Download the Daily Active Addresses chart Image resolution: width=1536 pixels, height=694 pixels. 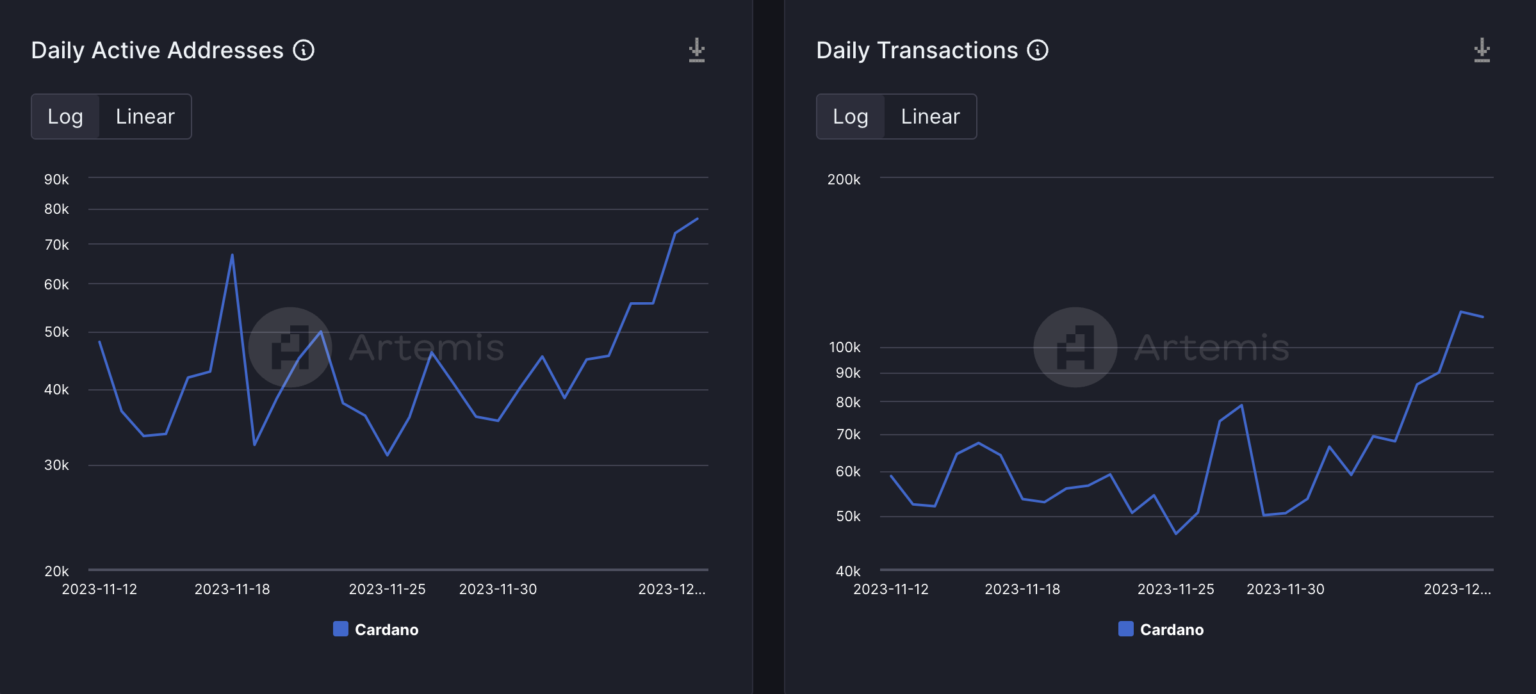coord(697,50)
